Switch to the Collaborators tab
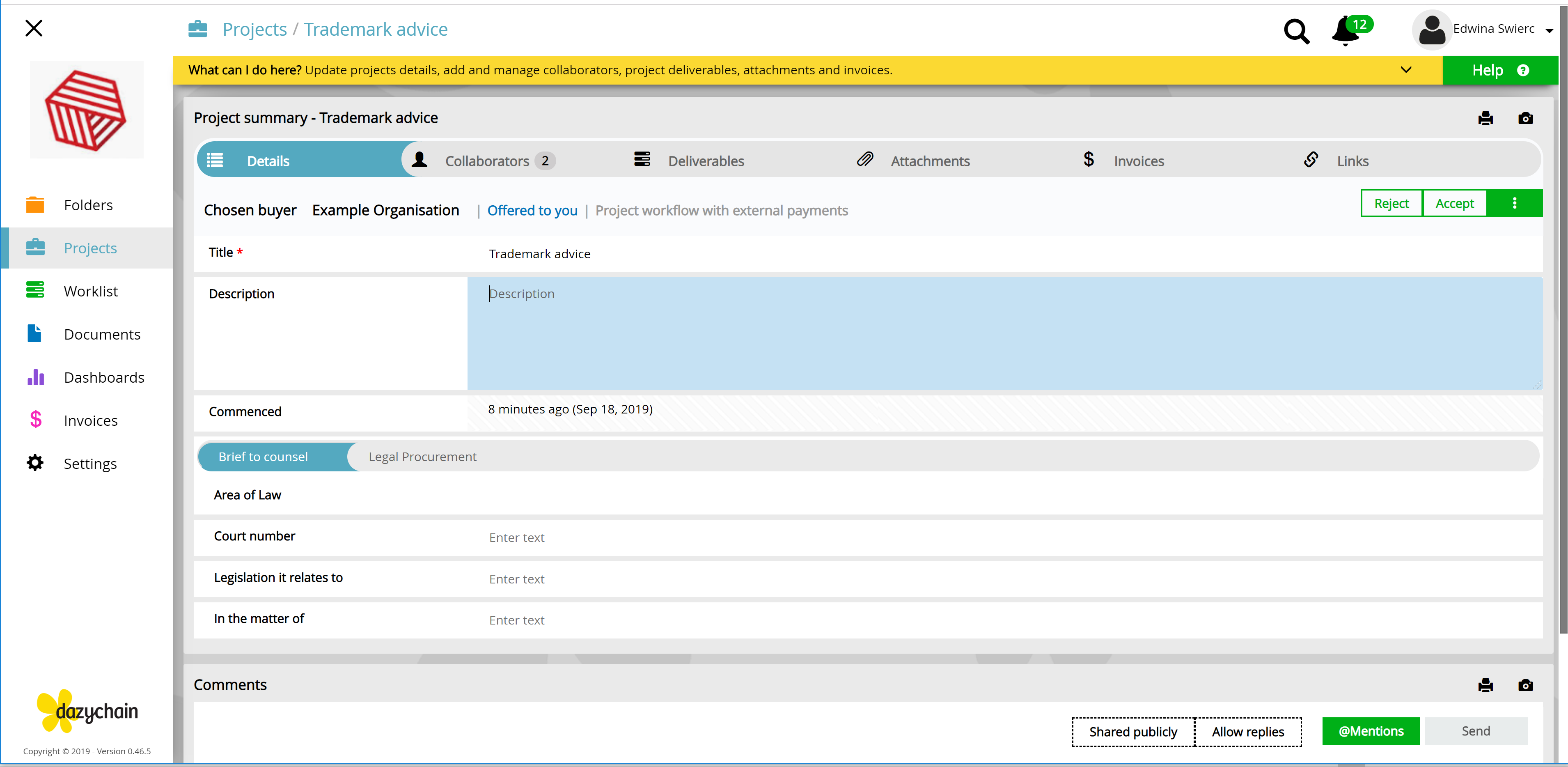This screenshot has height=767, width=1568. (x=485, y=161)
